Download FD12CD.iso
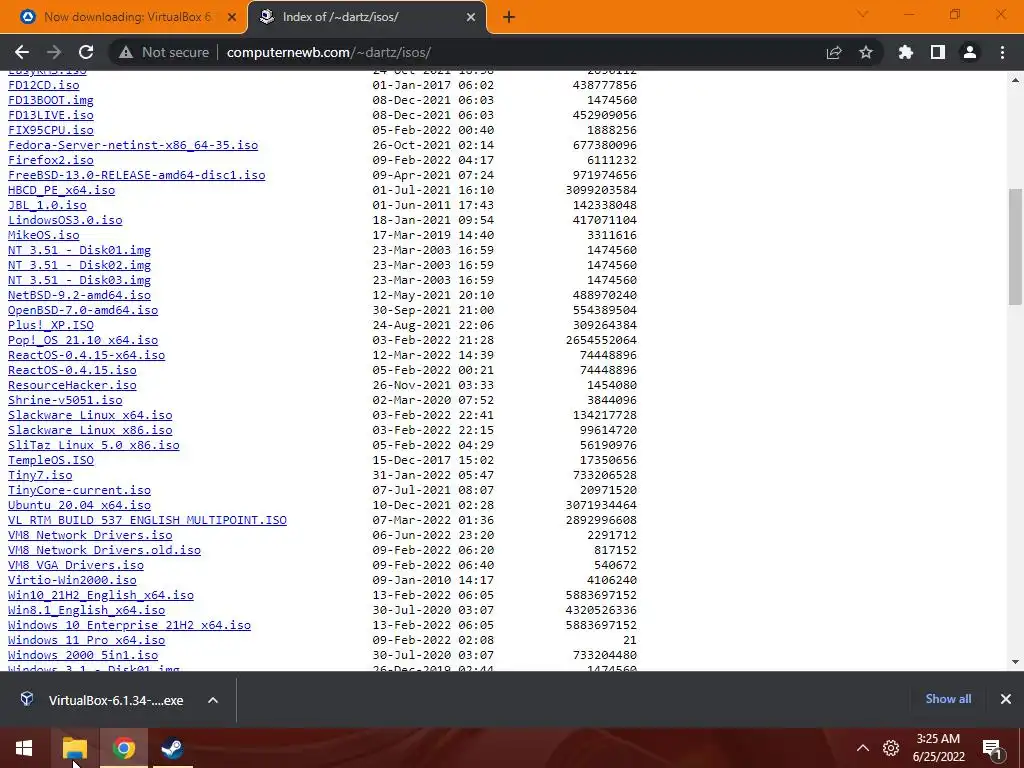Screen dimensions: 1024x768 (44, 85)
